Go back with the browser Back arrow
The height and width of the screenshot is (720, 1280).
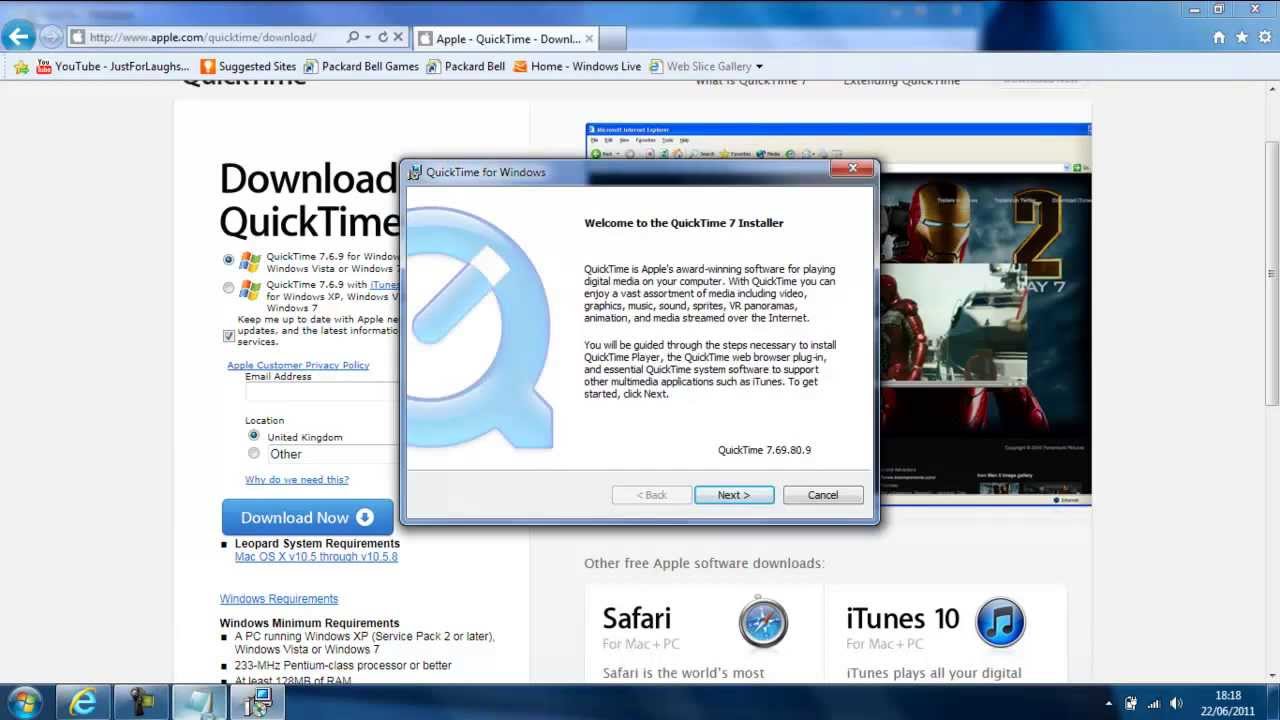18,37
